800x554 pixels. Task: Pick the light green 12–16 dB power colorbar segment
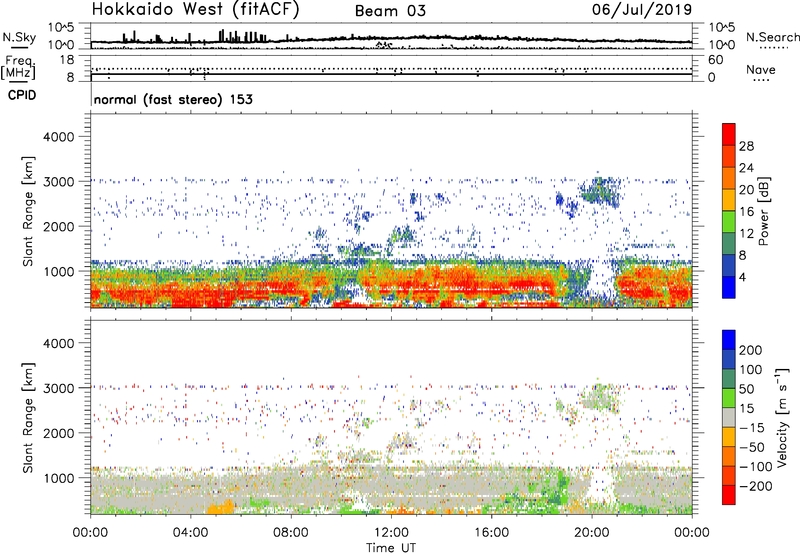pos(729,222)
